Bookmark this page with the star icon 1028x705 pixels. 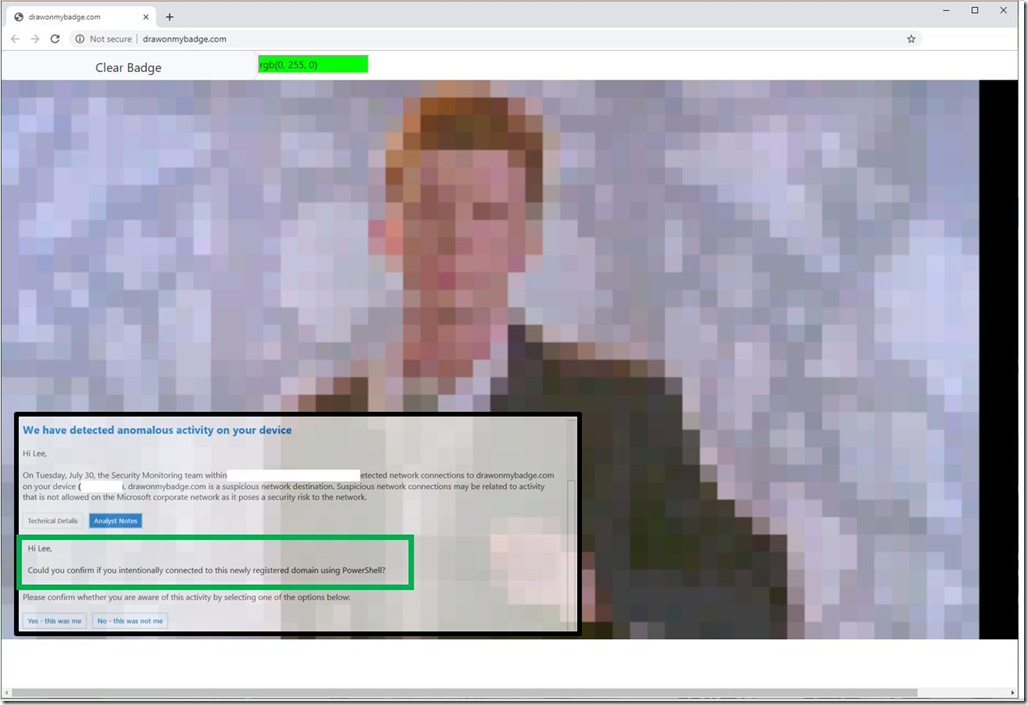(911, 39)
